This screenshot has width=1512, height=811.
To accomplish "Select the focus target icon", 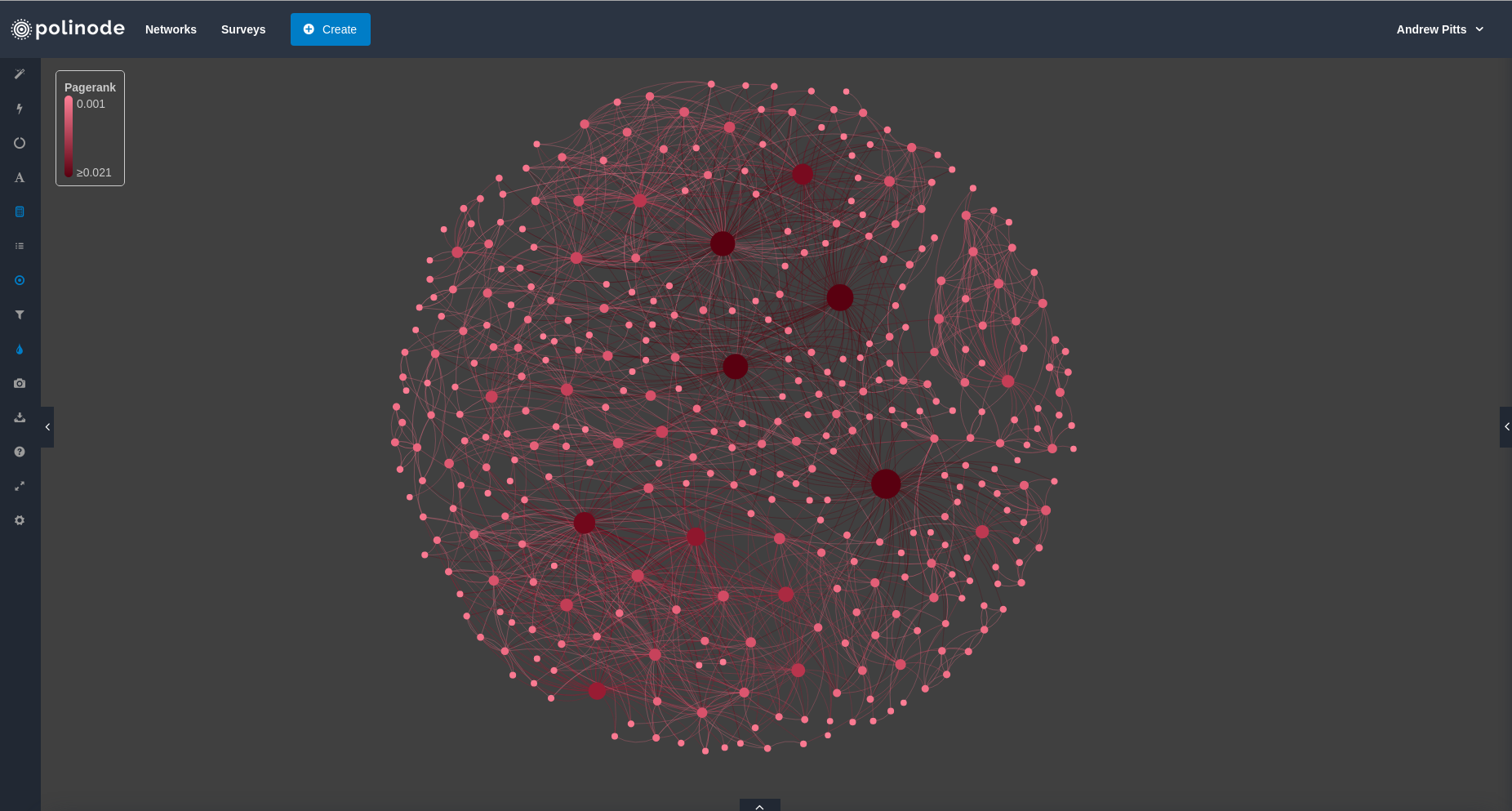I will pos(20,280).
